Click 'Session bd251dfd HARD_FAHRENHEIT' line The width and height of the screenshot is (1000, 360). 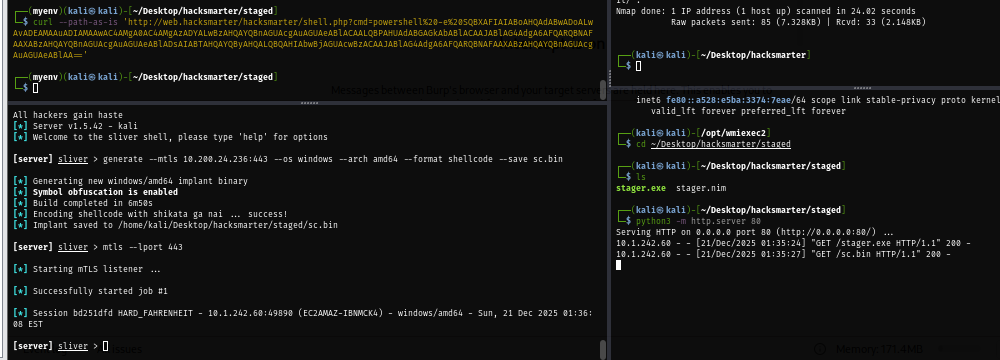pyautogui.click(x=302, y=319)
